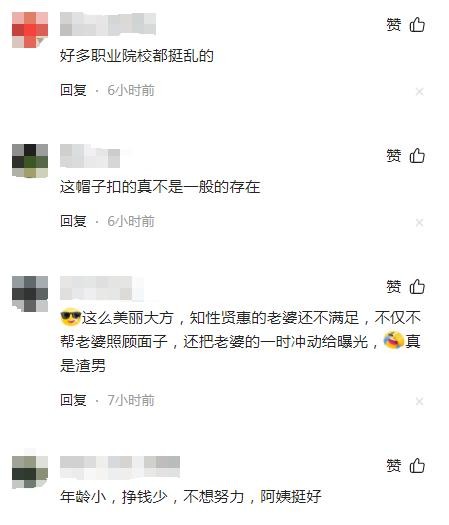Like the 真是渣男 comment via thumbs-up icon

coord(417,286)
